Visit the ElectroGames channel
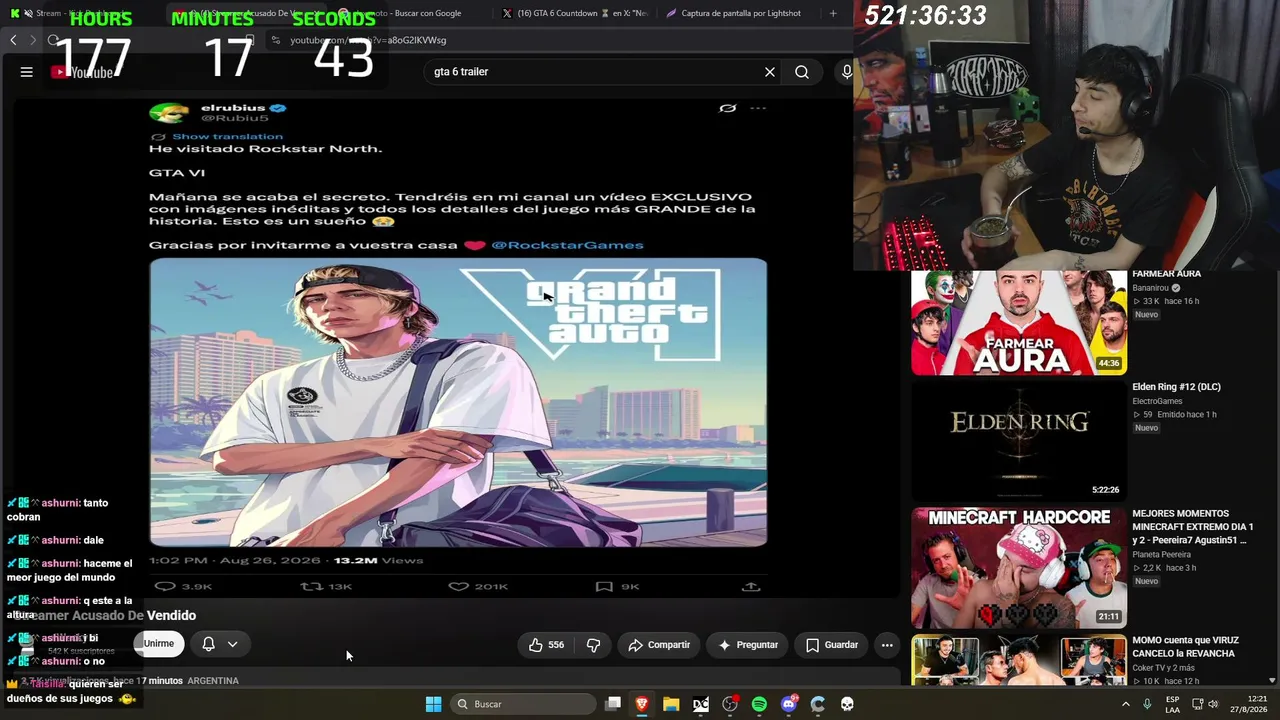1280x720 pixels. click(x=1157, y=401)
